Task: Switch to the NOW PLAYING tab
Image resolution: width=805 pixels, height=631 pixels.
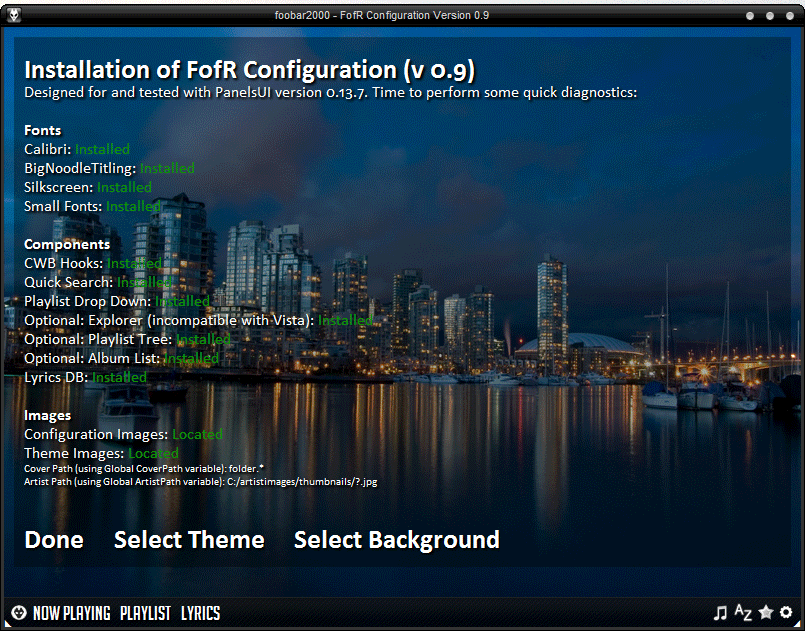Action: tap(71, 613)
